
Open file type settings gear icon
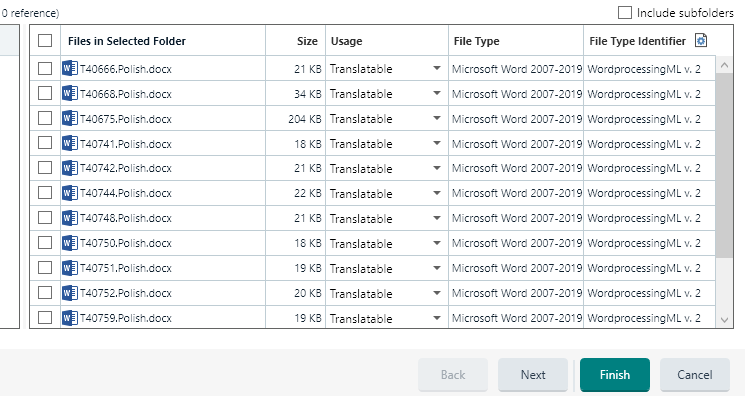701,40
